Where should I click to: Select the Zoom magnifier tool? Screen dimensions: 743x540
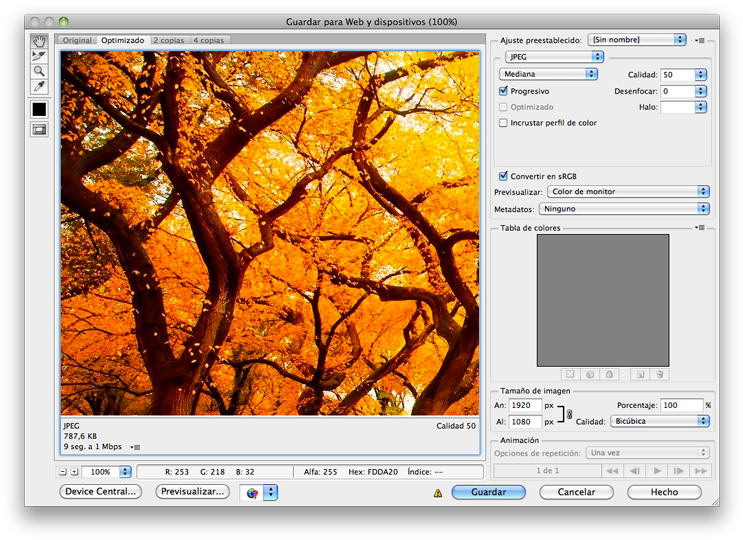click(x=39, y=71)
